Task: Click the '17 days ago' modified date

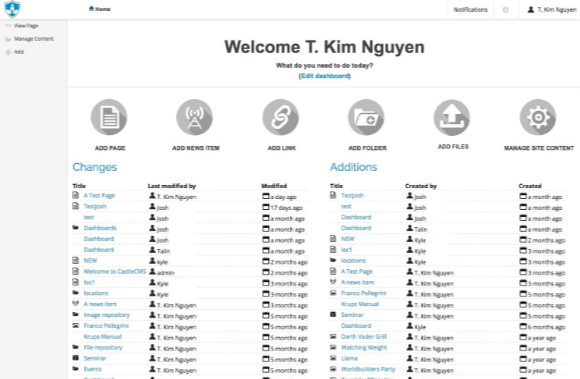Action: pyautogui.click(x=286, y=208)
